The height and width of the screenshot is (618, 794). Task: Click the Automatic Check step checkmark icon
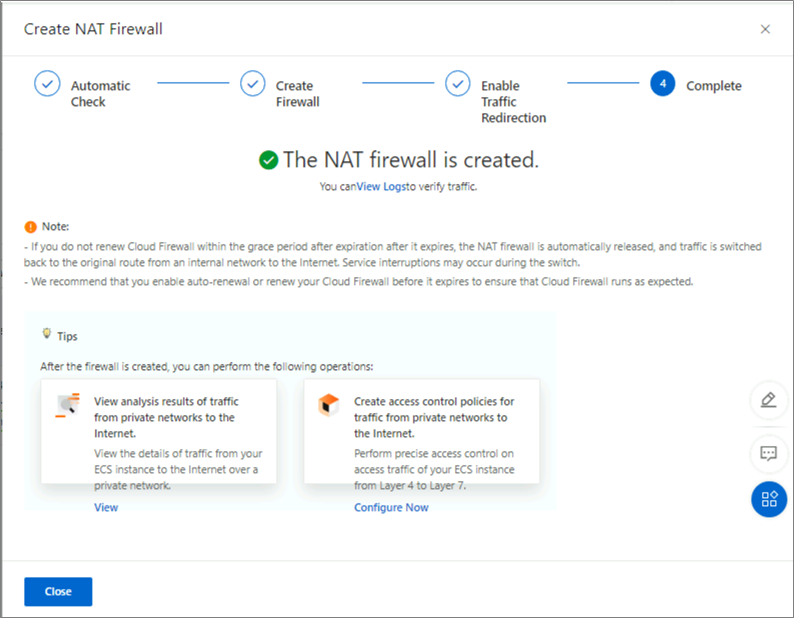tap(47, 84)
